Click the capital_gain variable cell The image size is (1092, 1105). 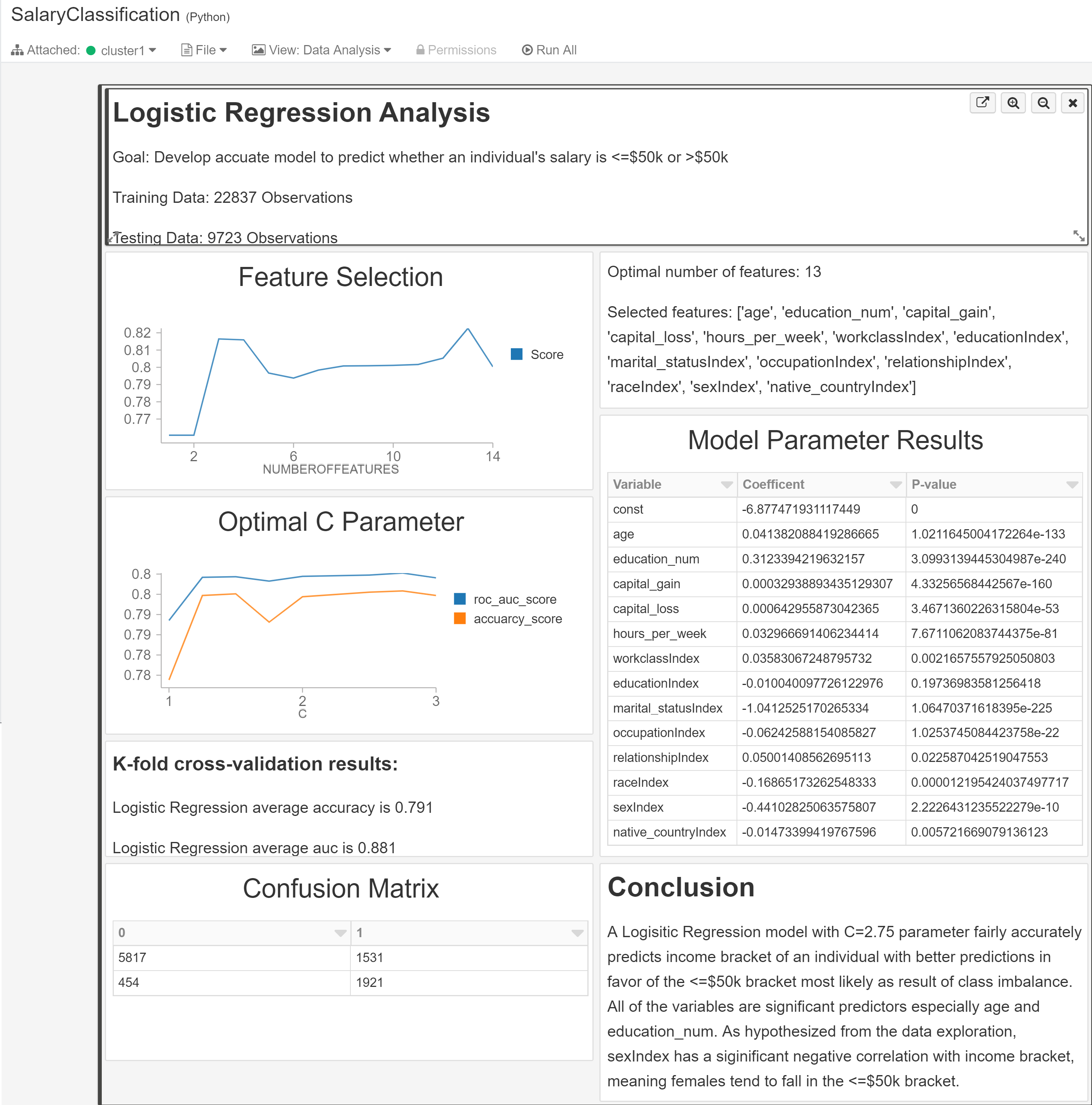tap(672, 584)
